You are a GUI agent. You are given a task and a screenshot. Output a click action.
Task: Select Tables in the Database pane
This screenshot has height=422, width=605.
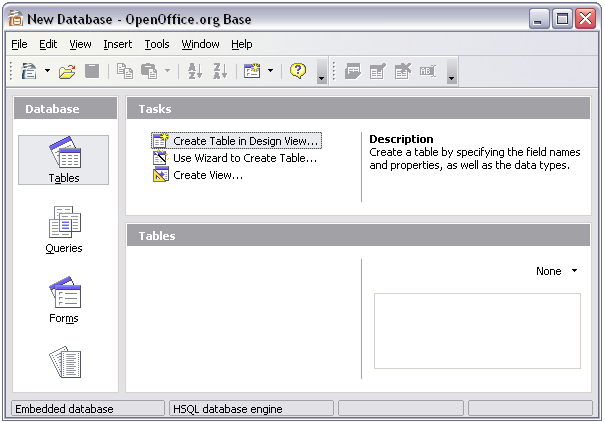[64, 160]
